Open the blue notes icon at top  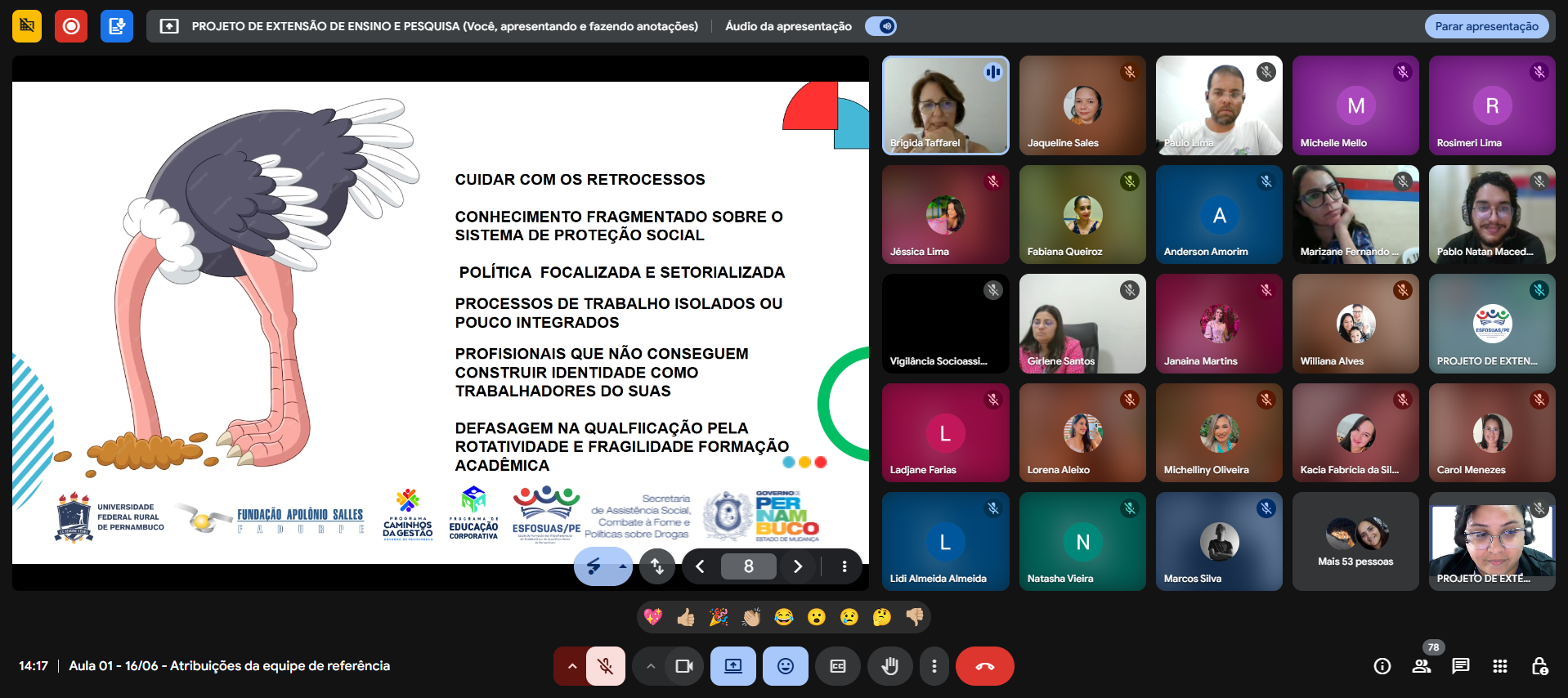(117, 26)
